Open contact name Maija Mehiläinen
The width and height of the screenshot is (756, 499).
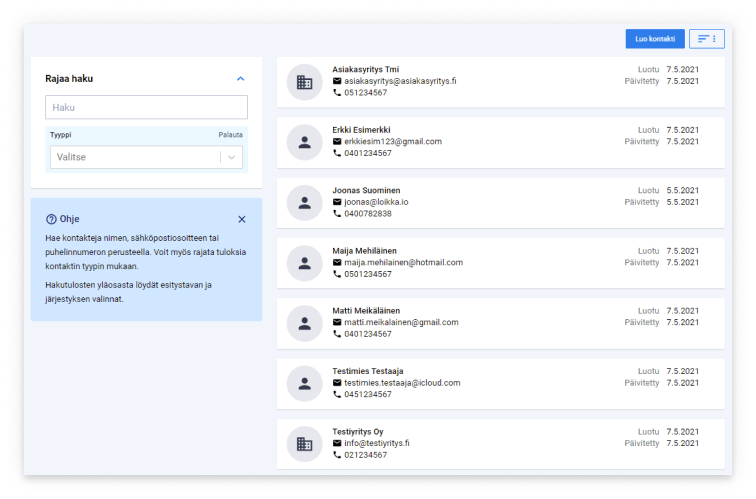tap(364, 251)
